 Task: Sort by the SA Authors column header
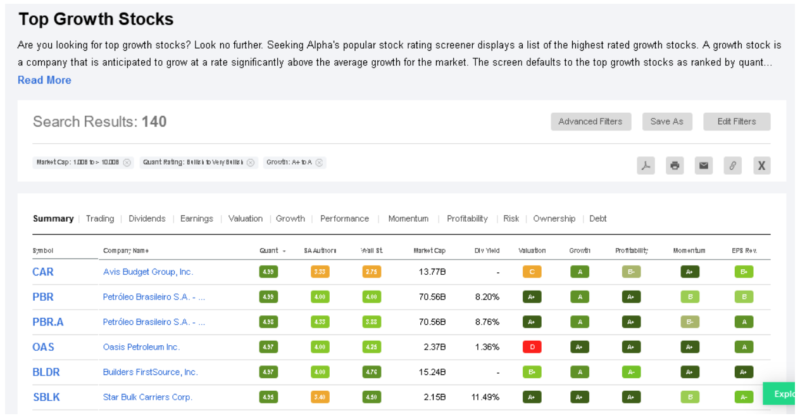[320, 251]
